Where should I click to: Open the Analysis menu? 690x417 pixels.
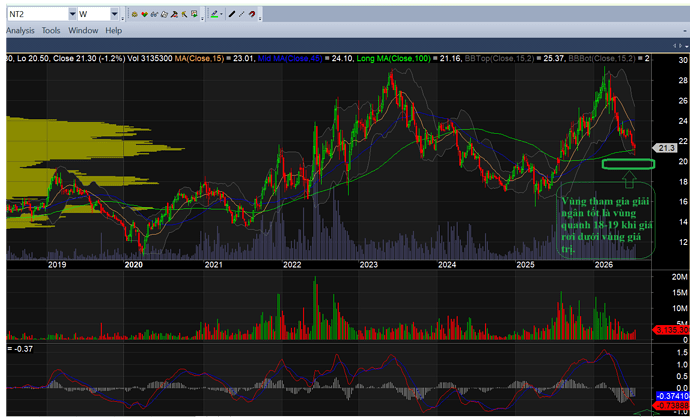click(x=20, y=30)
